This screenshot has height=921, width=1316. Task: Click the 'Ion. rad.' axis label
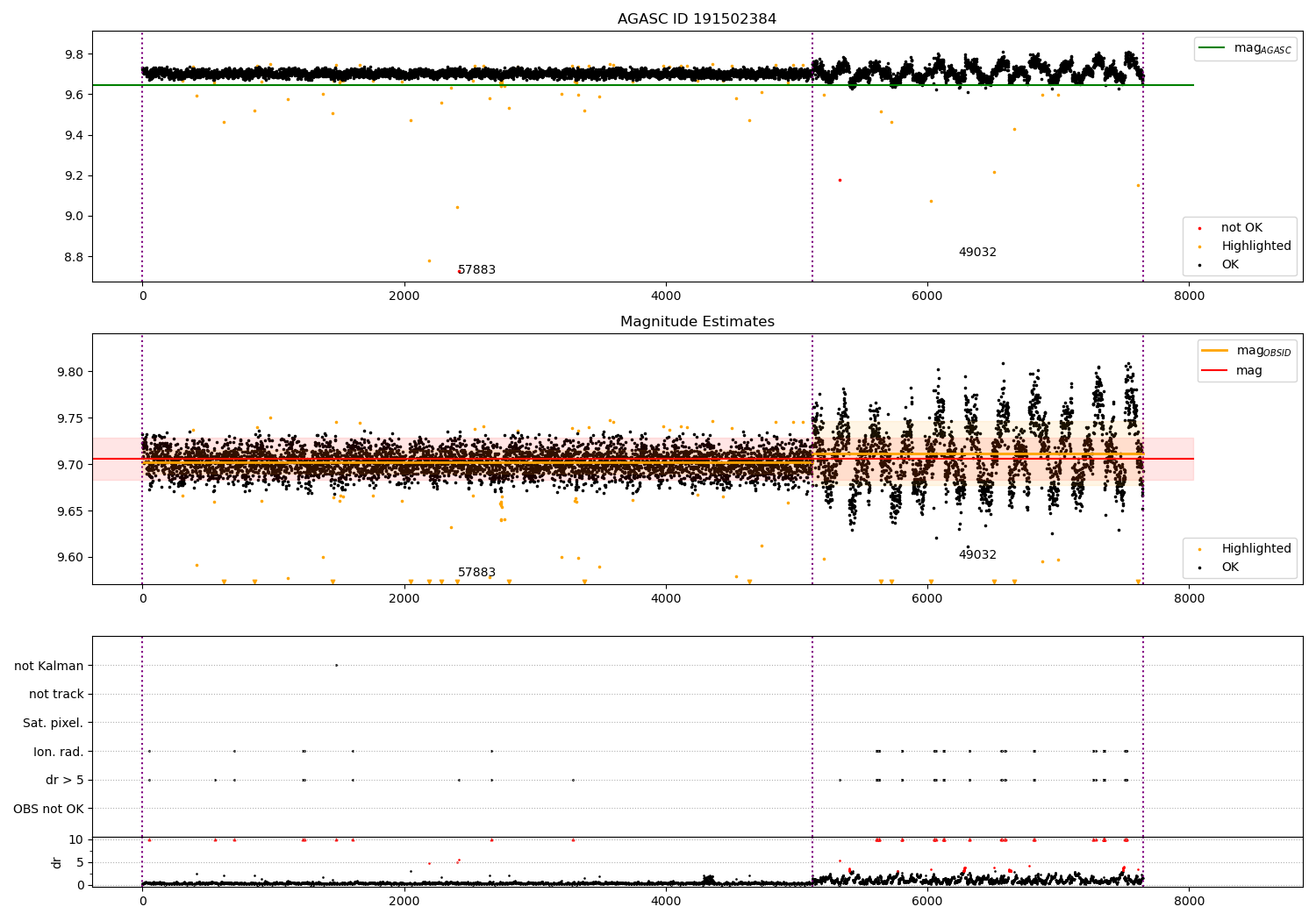coord(59,752)
